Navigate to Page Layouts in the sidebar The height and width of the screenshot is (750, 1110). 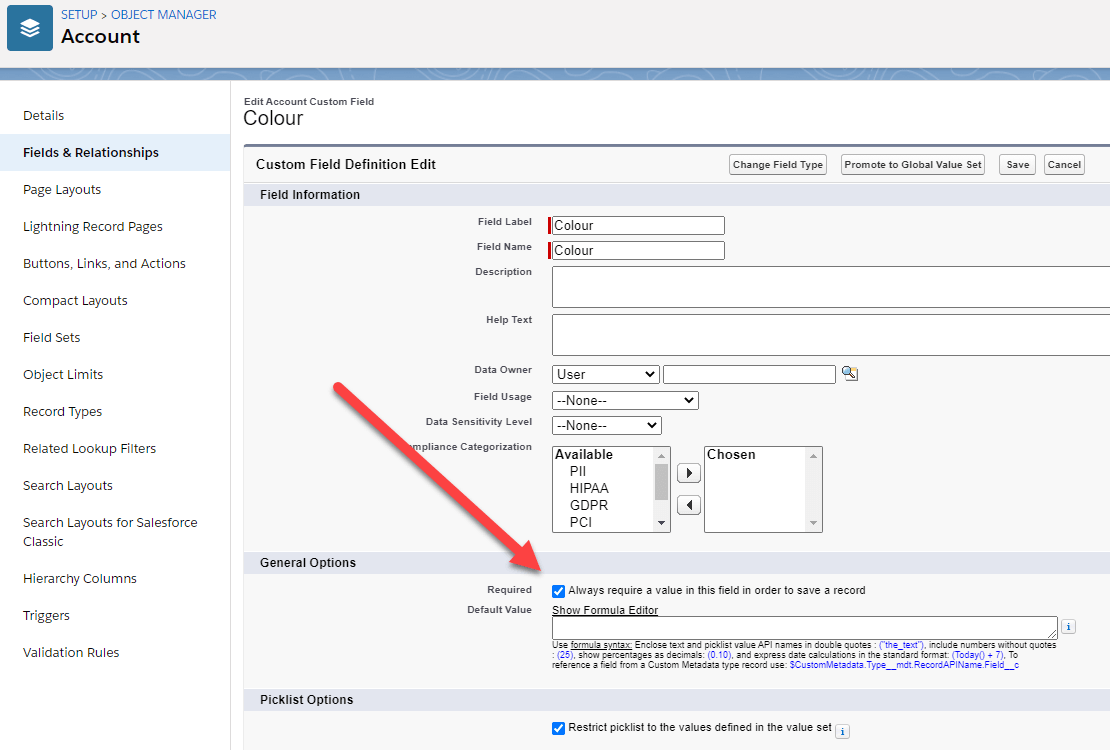tap(61, 189)
